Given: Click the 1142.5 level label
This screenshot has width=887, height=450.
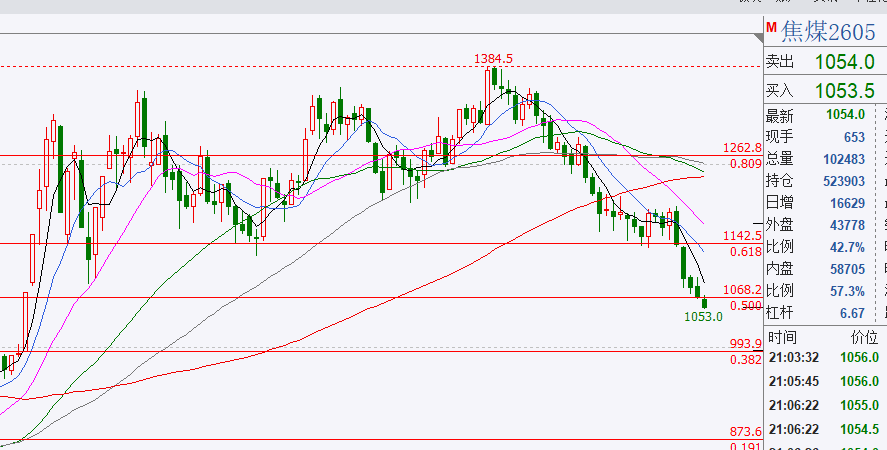Looking at the screenshot, I should pyautogui.click(x=743, y=236).
